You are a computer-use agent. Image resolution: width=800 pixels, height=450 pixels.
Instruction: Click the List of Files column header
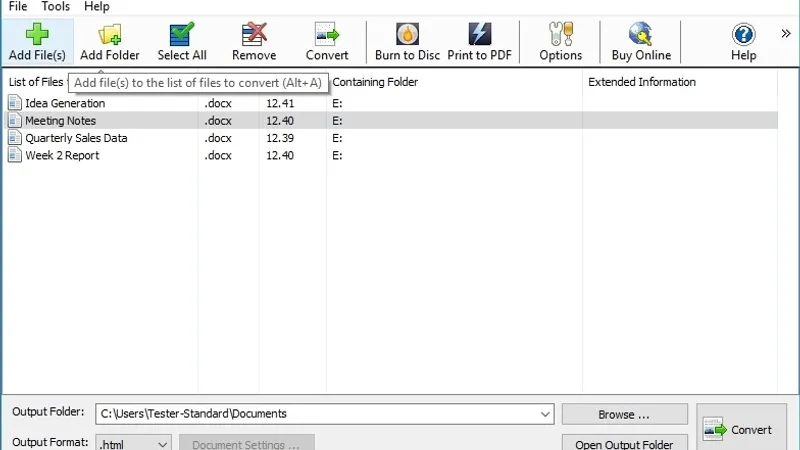[x=36, y=82]
